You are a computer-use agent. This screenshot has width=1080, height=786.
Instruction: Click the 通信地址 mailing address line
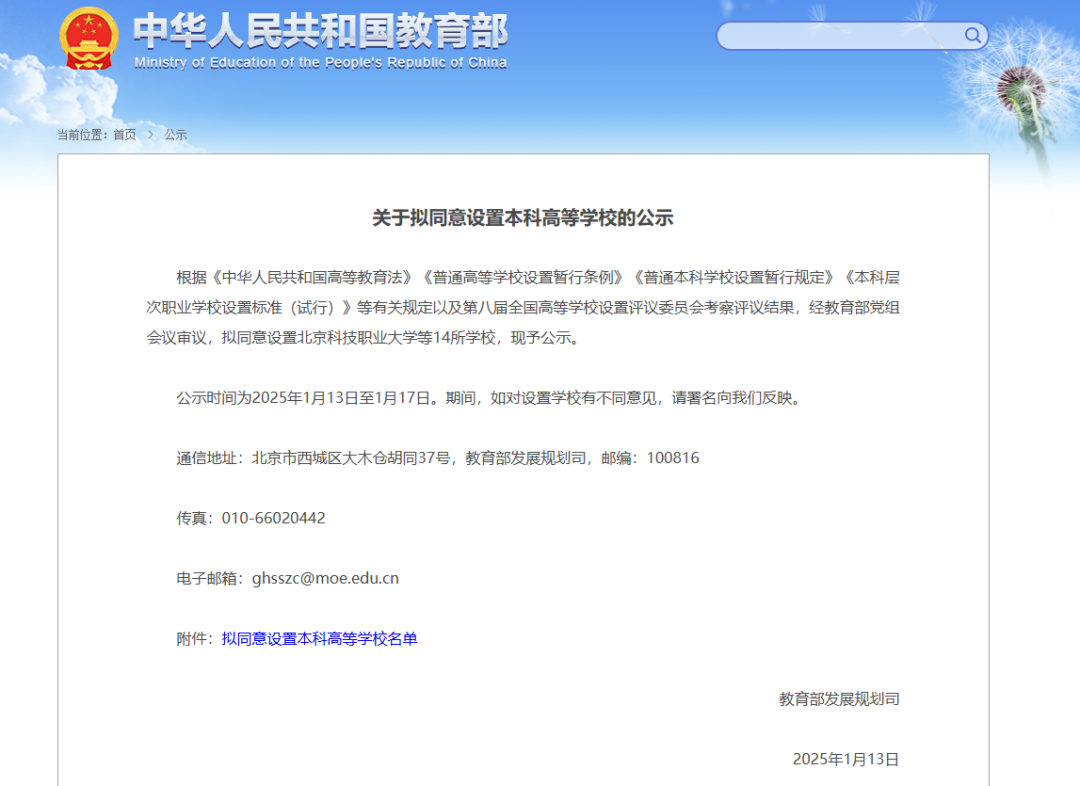tap(435, 458)
